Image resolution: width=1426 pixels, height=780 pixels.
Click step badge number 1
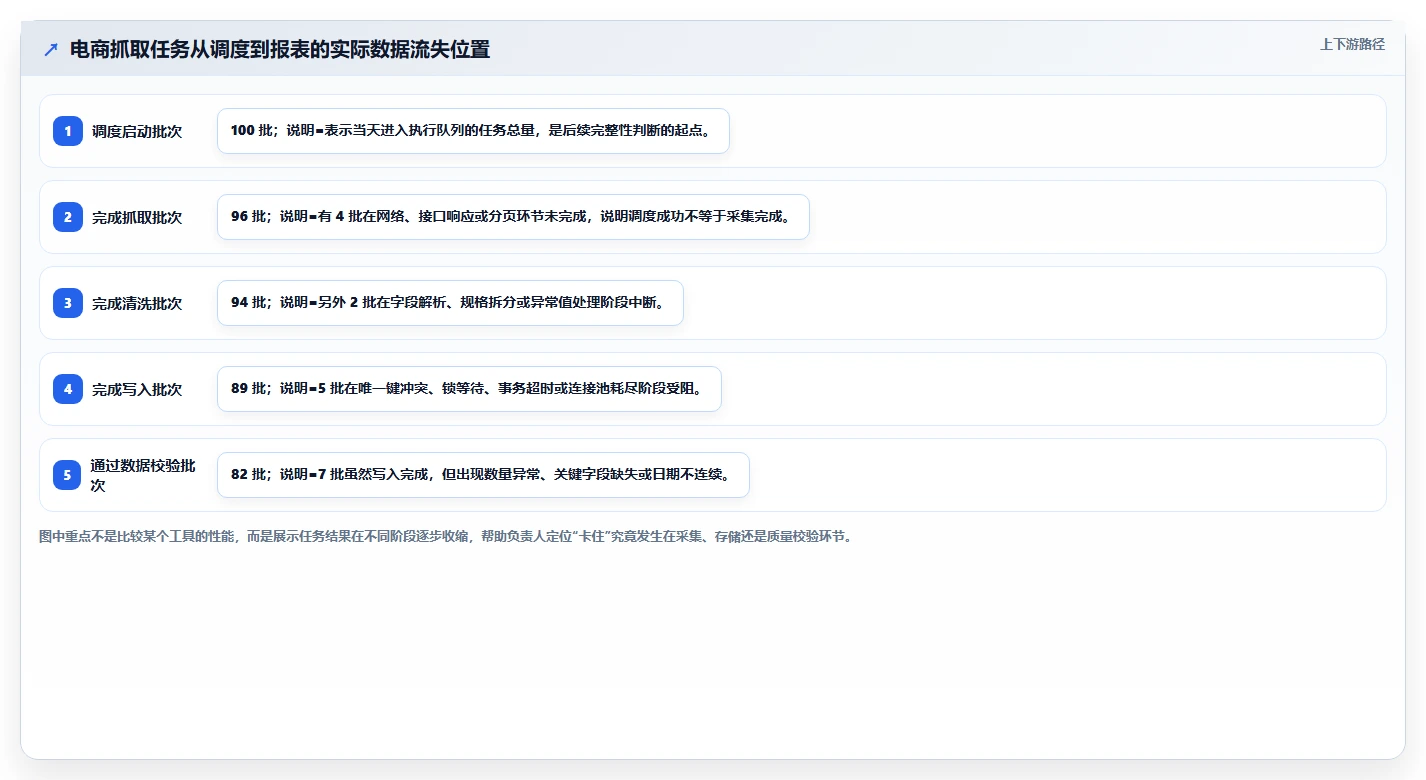pyautogui.click(x=68, y=131)
